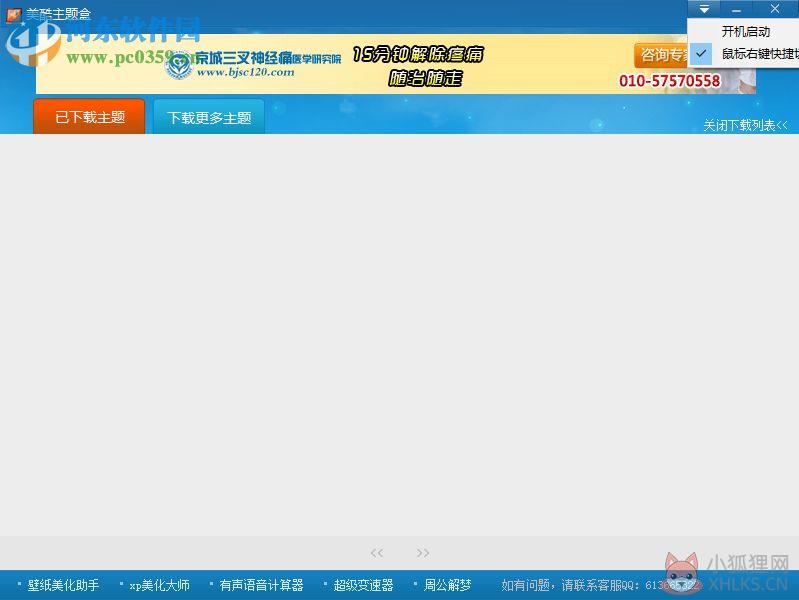Open the 15分钟解除疼痛 ad banner
This screenshot has width=799, height=600.
point(395,64)
